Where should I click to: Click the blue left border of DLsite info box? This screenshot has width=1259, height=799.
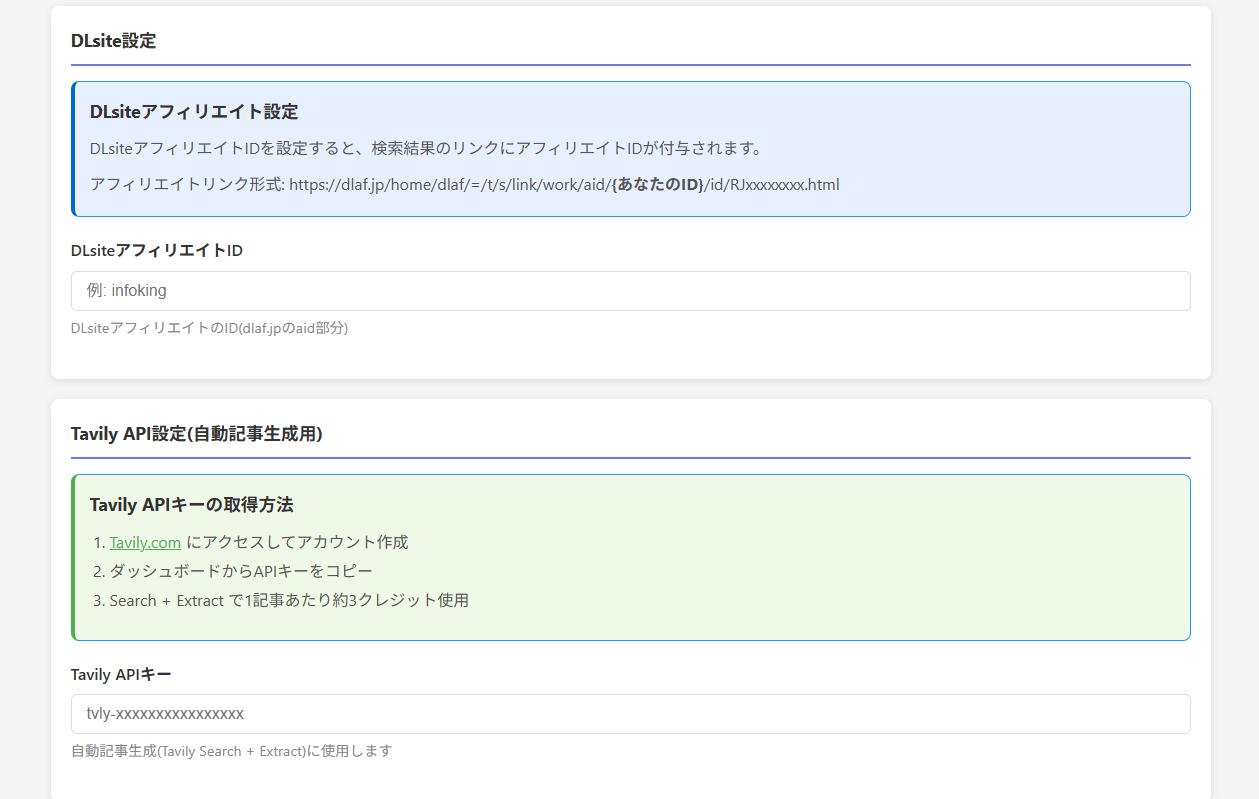click(73, 149)
